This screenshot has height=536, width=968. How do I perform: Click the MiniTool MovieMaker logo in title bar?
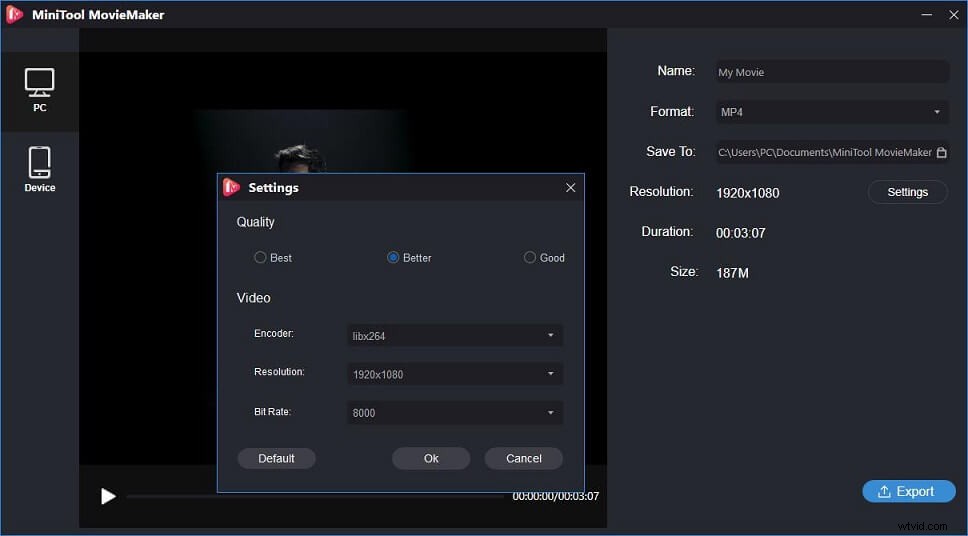pos(15,15)
